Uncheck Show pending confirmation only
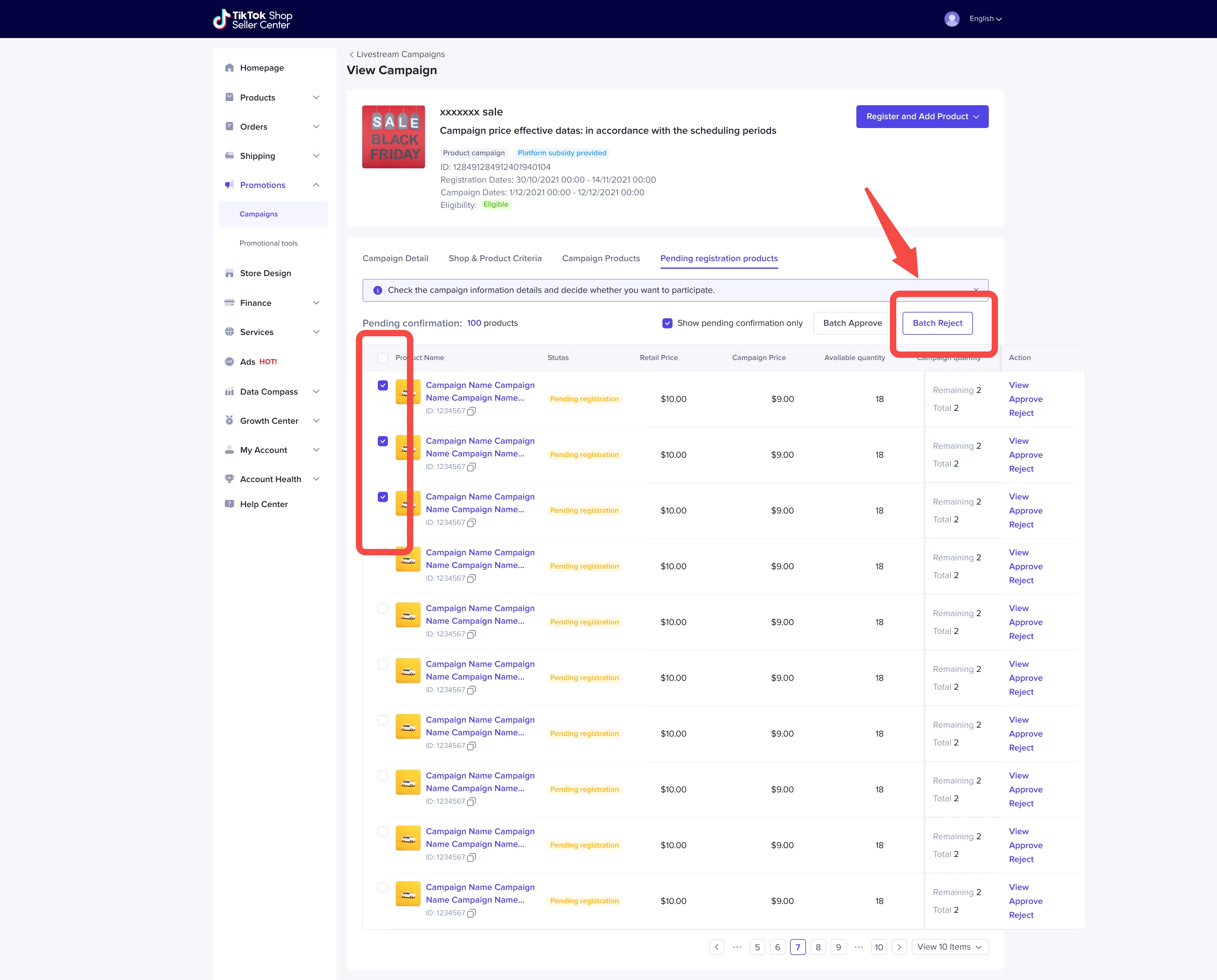 point(667,323)
